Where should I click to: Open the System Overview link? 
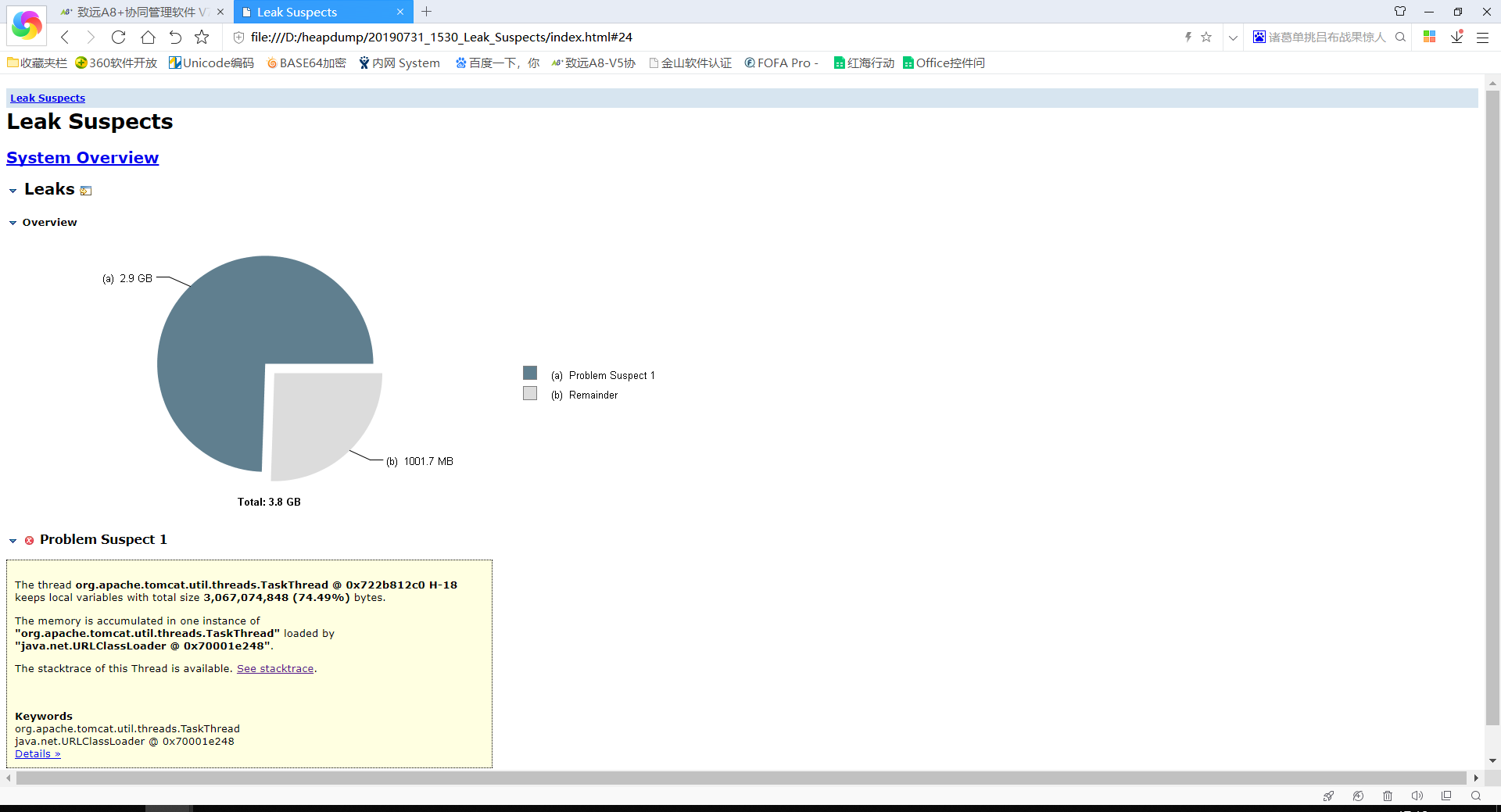(83, 157)
